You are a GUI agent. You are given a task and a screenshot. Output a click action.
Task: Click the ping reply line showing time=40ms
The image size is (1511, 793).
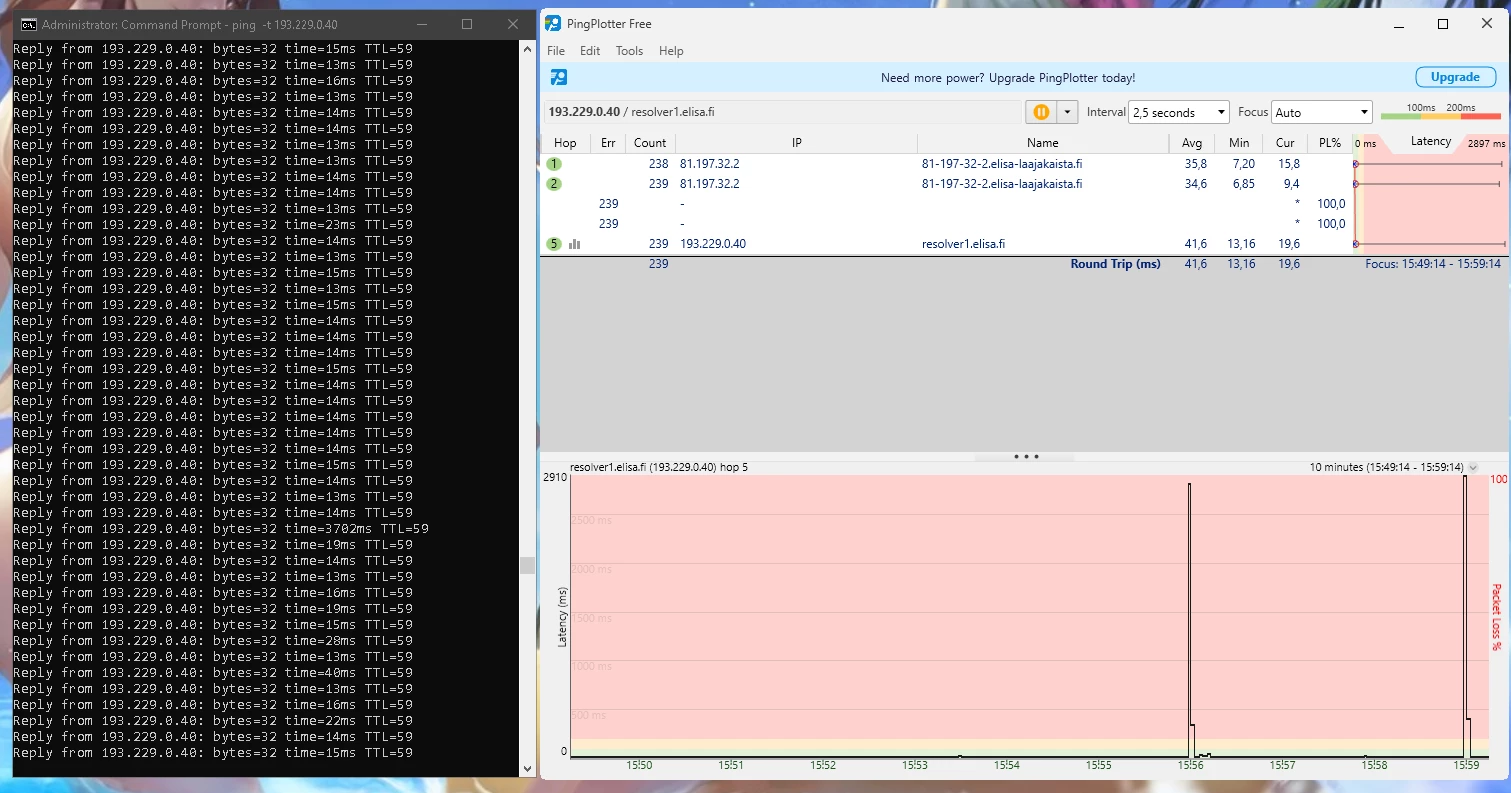[x=213, y=673]
